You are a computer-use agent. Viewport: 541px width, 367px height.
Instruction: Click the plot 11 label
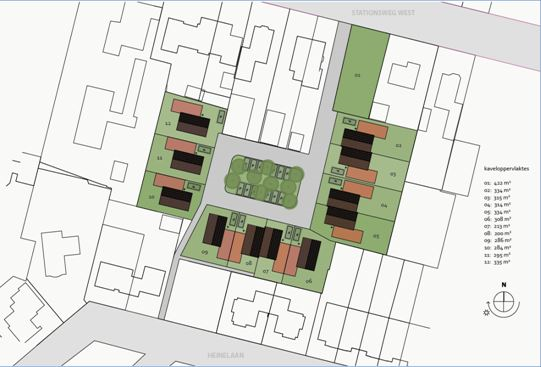tap(159, 158)
